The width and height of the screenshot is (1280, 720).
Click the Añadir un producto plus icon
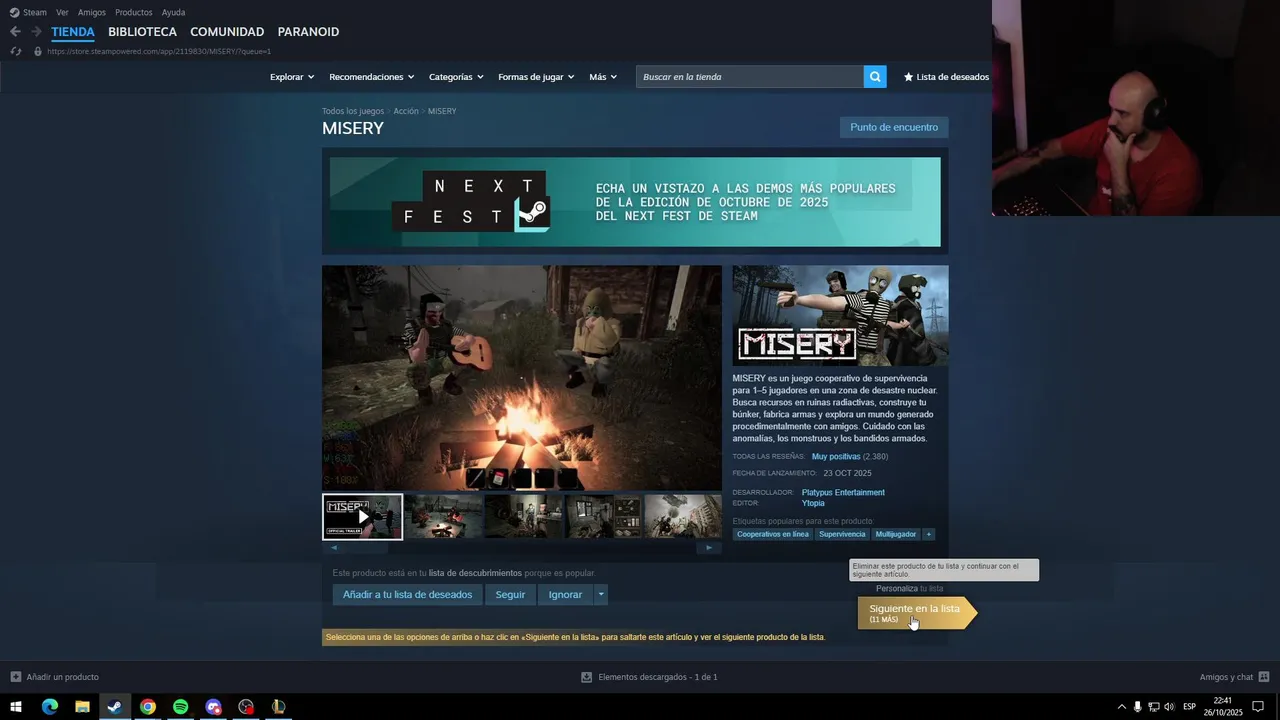[x=15, y=677]
